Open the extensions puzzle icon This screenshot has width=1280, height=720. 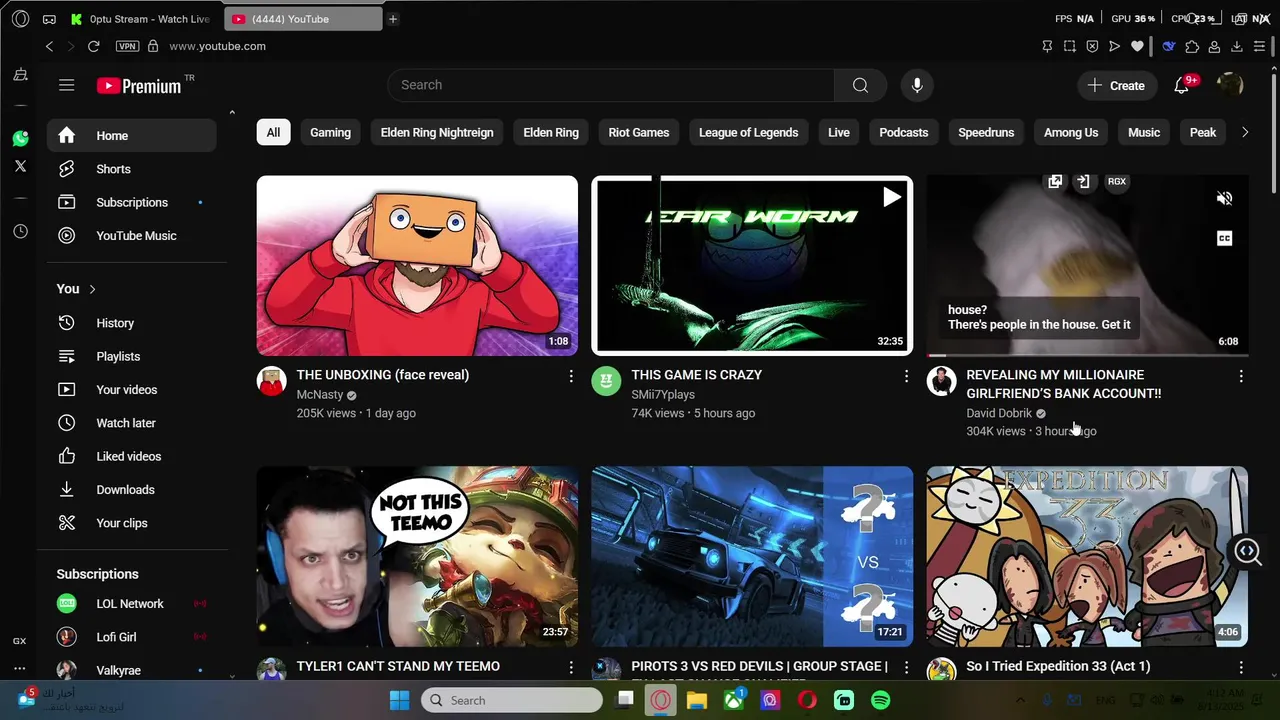(1192, 46)
